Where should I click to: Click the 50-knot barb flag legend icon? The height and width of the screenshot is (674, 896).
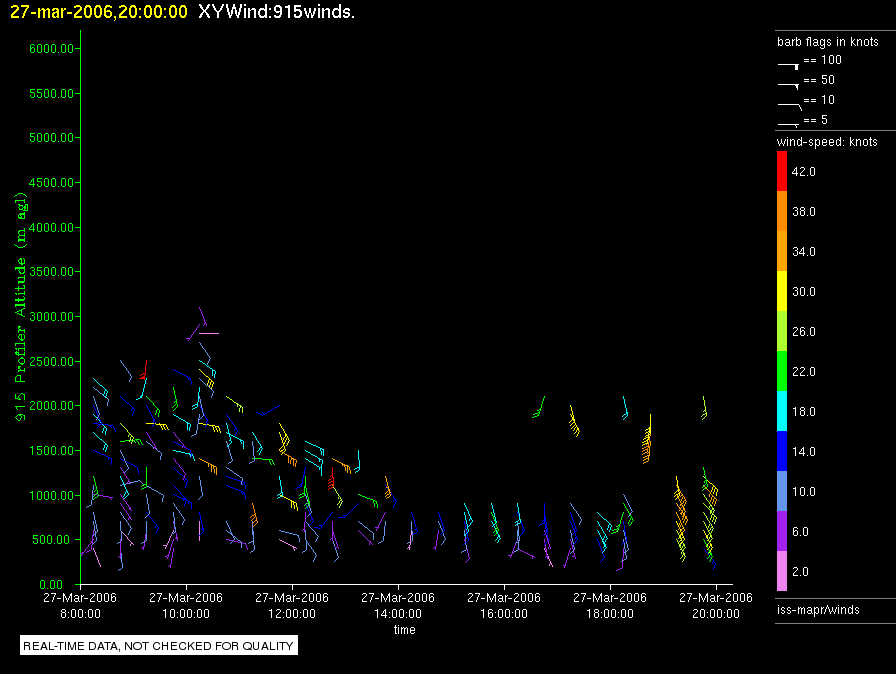pos(789,83)
